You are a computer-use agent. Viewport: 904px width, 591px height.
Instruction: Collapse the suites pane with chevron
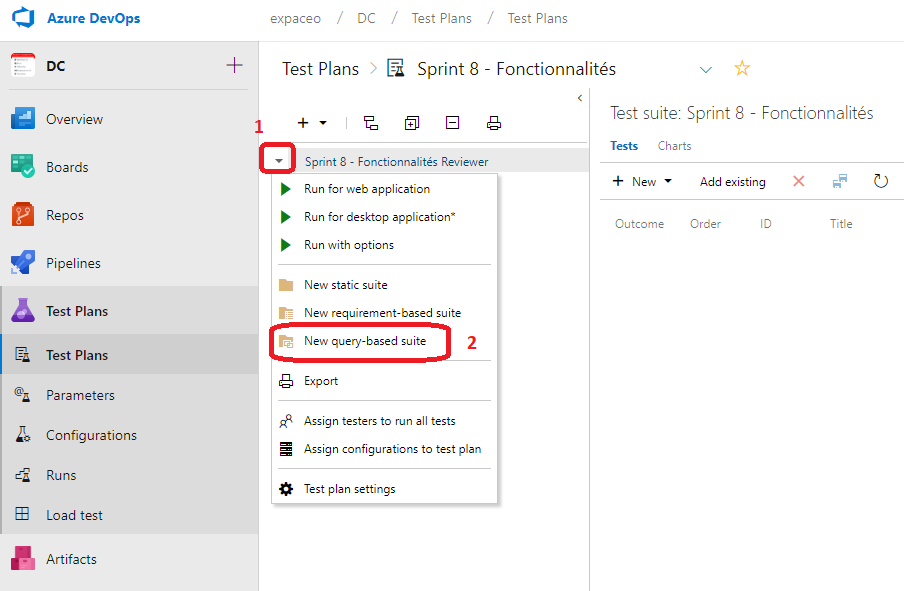click(x=580, y=98)
